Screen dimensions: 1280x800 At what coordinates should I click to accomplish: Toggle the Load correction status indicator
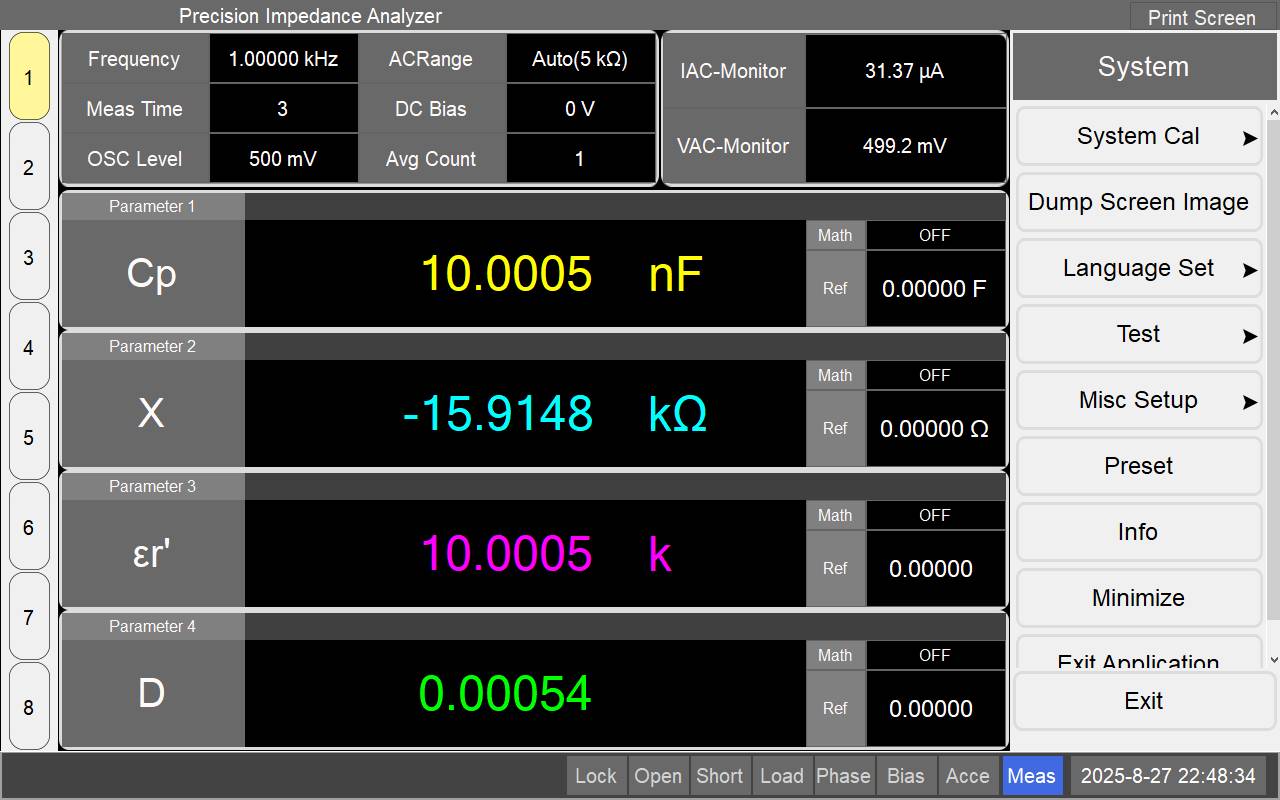pyautogui.click(x=782, y=776)
